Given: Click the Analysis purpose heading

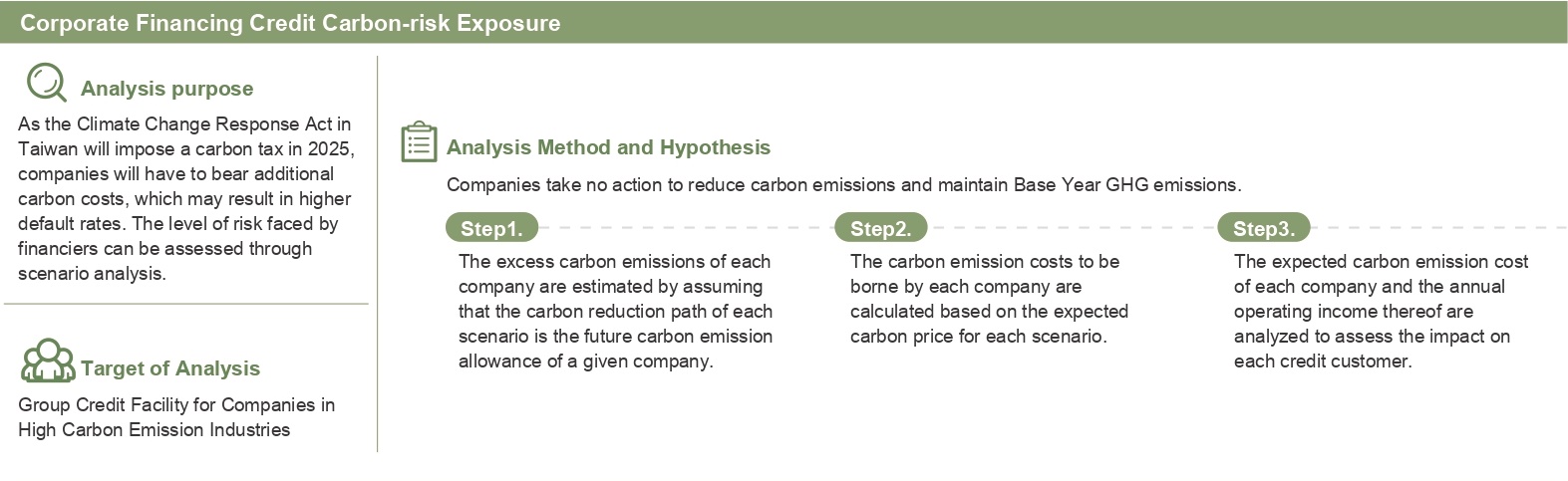Looking at the screenshot, I should click(x=166, y=89).
